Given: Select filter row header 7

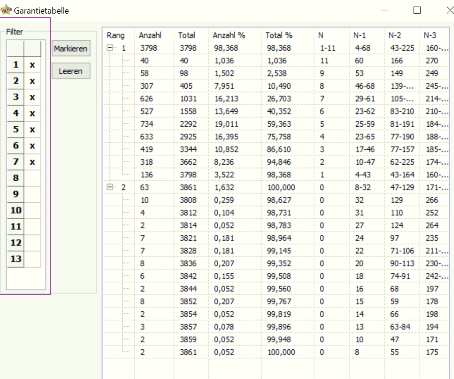Looking at the screenshot, I should 15,162.
